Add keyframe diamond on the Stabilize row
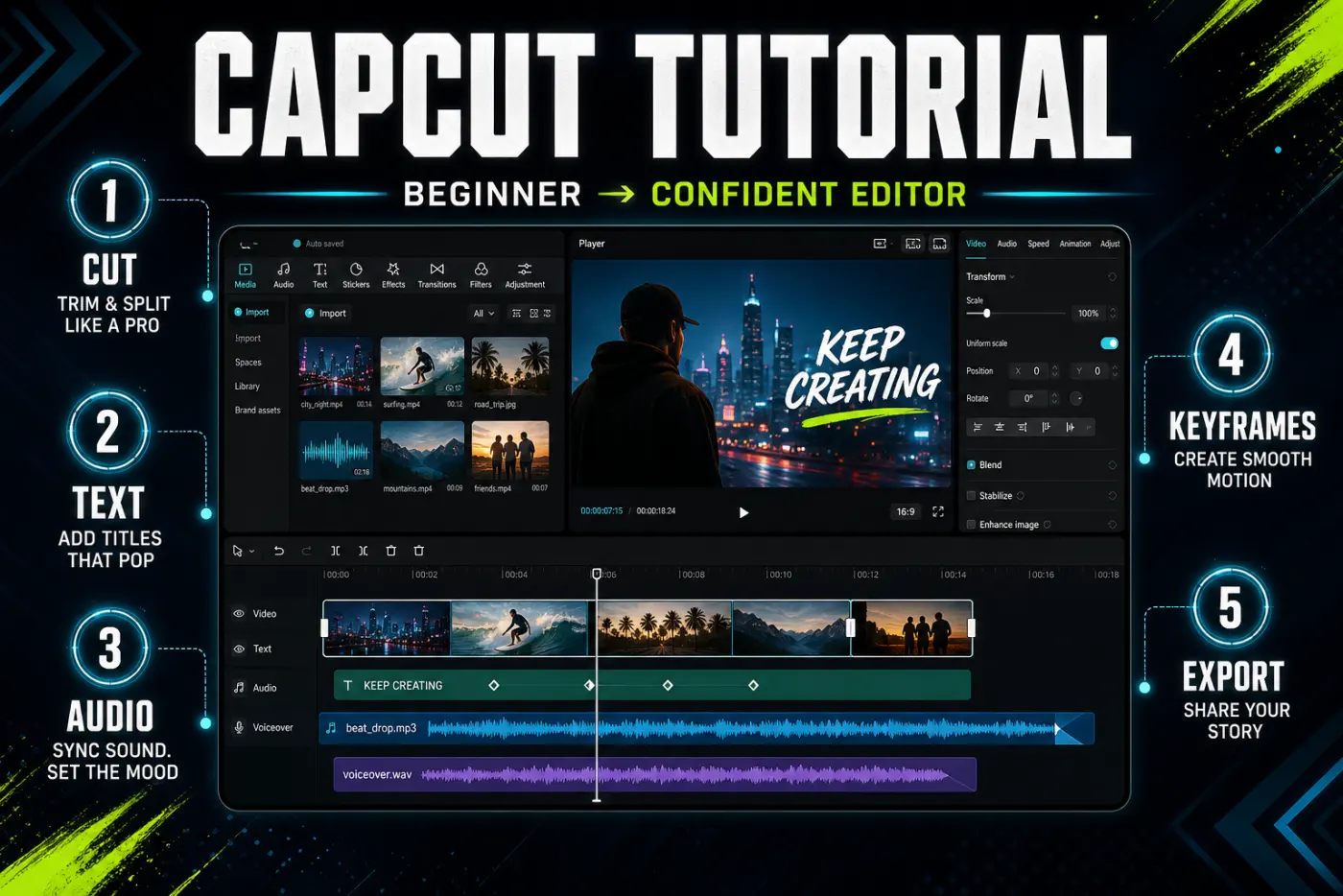Screen dimensions: 1343x896 point(1112,496)
